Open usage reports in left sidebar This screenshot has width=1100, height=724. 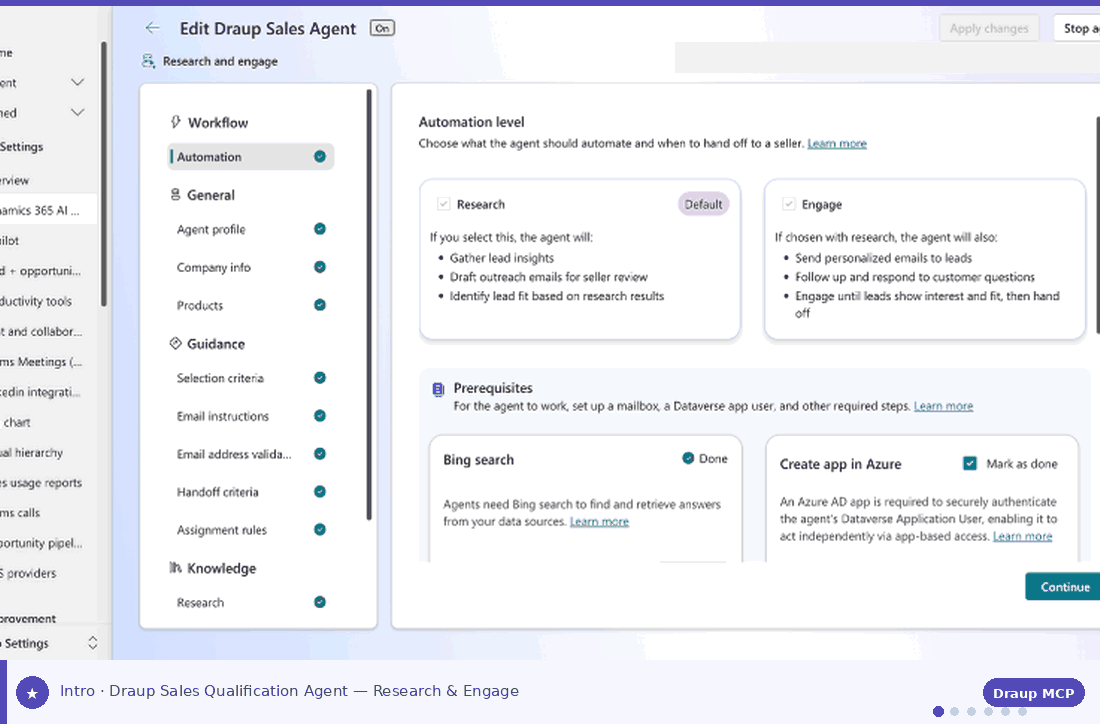[41, 483]
